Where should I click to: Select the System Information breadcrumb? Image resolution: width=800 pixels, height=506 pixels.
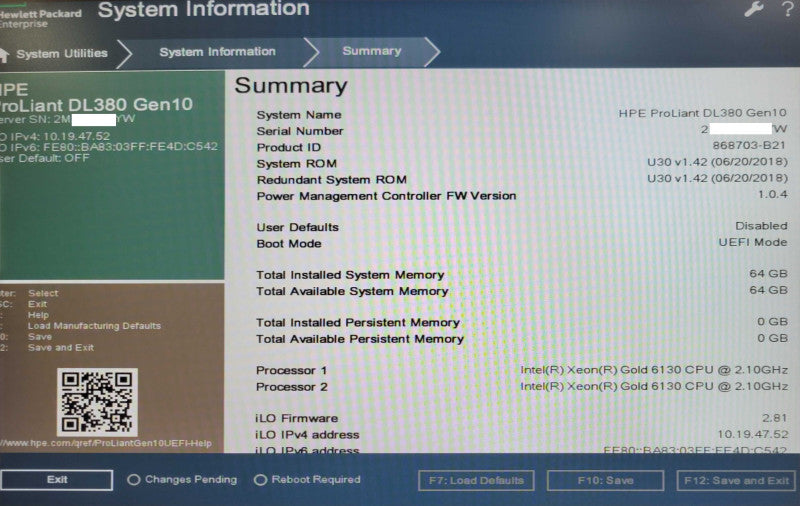[x=217, y=52]
